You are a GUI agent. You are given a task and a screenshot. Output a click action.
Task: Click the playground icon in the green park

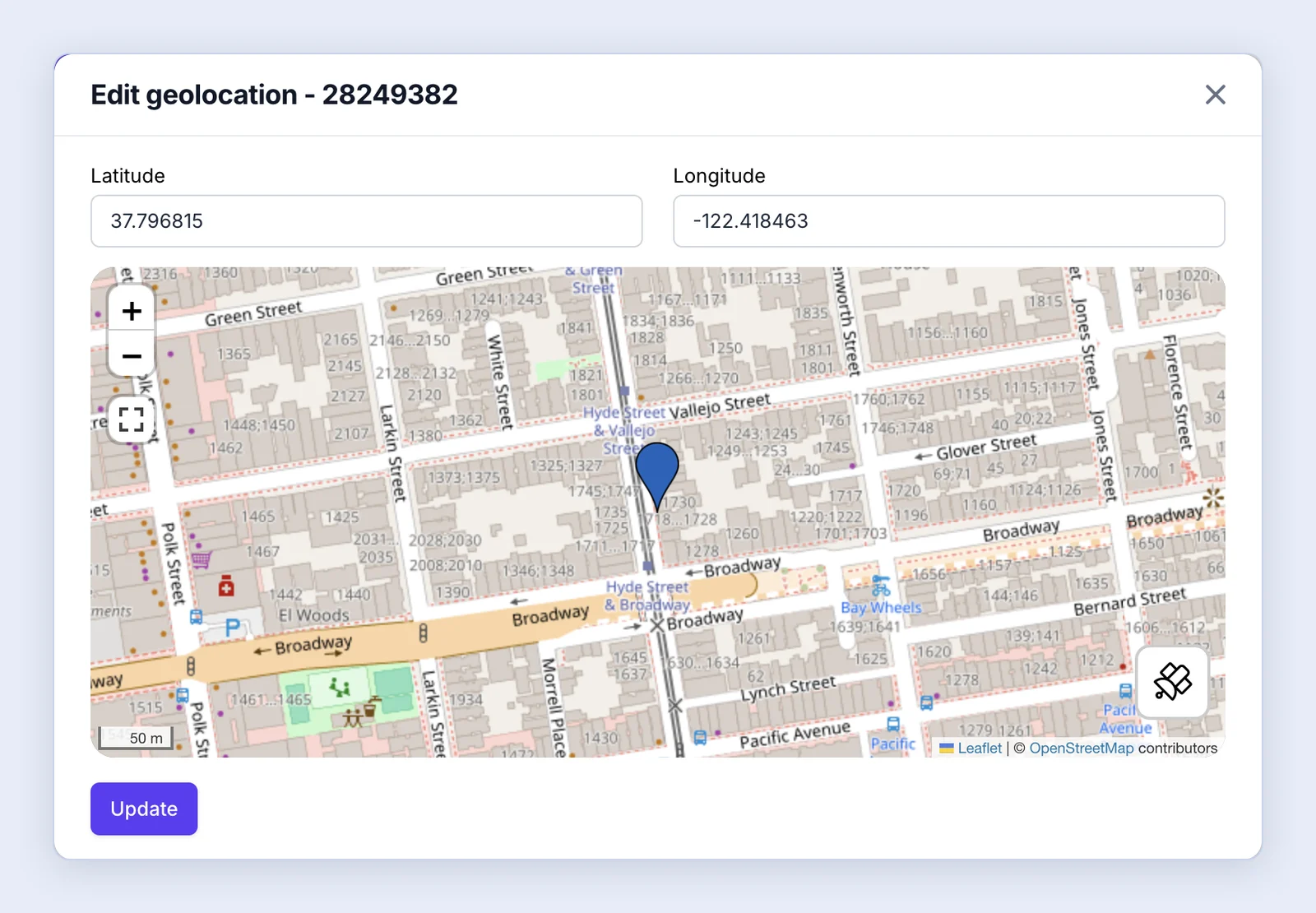click(x=339, y=687)
